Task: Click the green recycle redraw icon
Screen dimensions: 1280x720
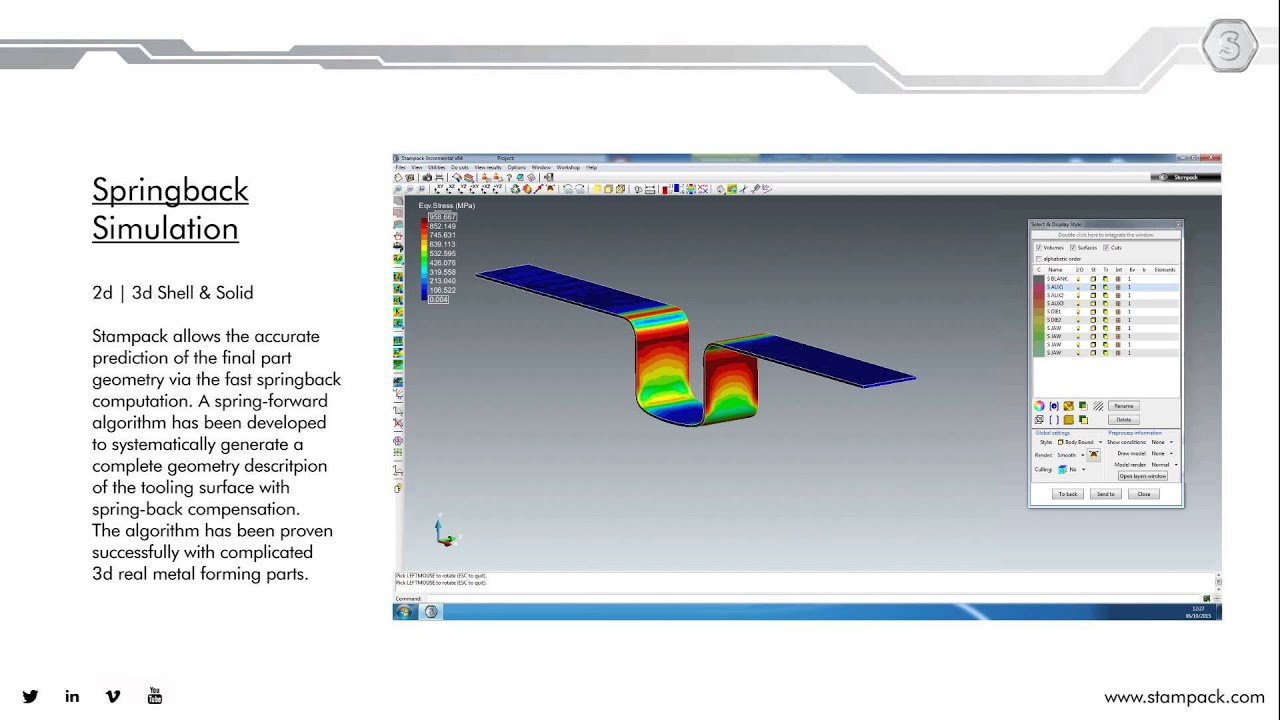Action: tap(516, 189)
